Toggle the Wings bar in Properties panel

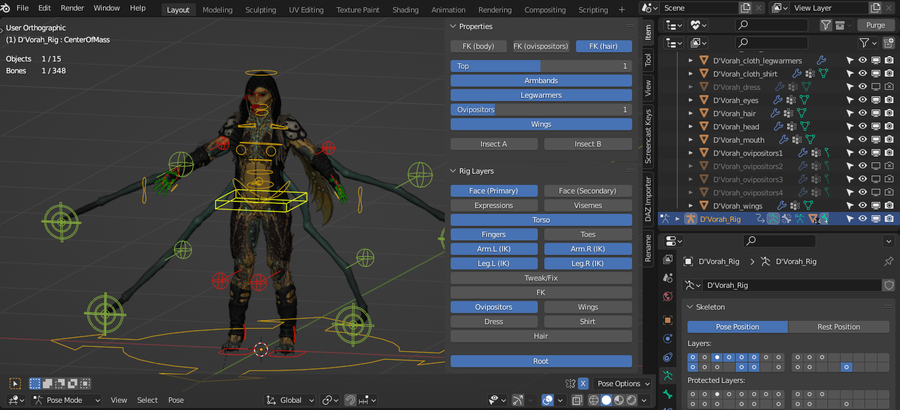(541, 124)
